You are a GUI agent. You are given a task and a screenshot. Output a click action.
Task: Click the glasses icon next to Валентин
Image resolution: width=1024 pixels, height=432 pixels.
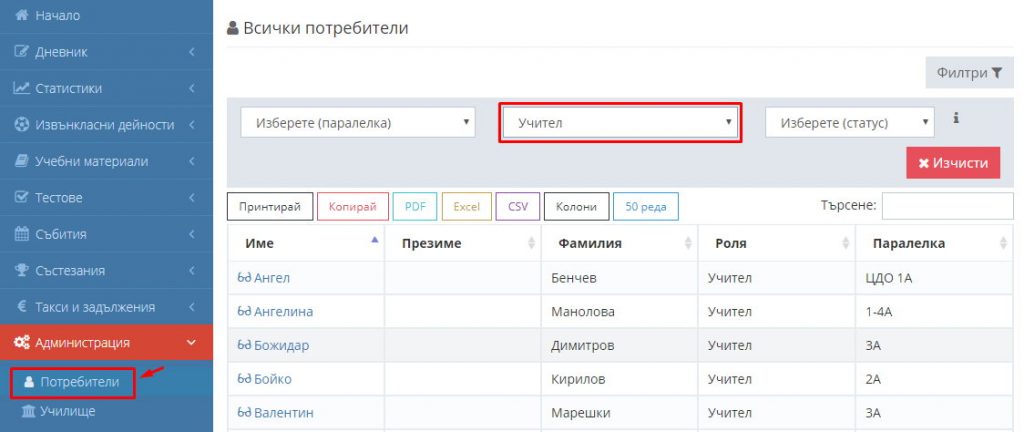point(244,413)
